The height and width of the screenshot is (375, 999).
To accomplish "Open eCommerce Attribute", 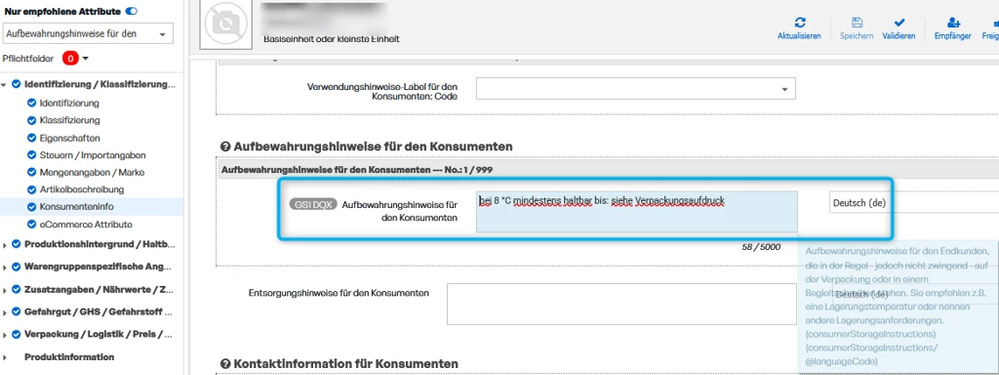I will click(x=86, y=224).
